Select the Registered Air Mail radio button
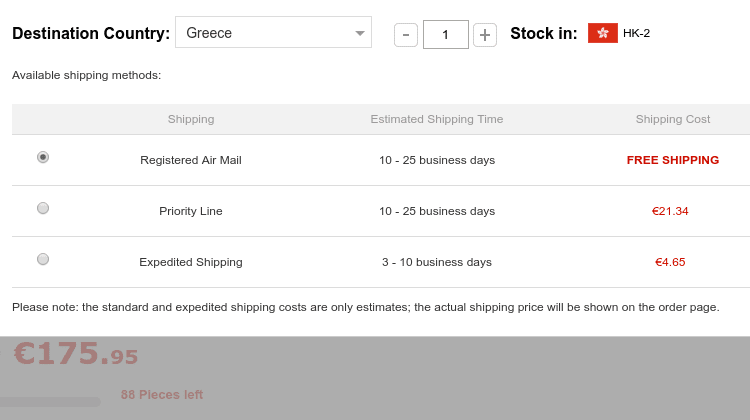Viewport: 750px width, 420px height. pyautogui.click(x=43, y=157)
